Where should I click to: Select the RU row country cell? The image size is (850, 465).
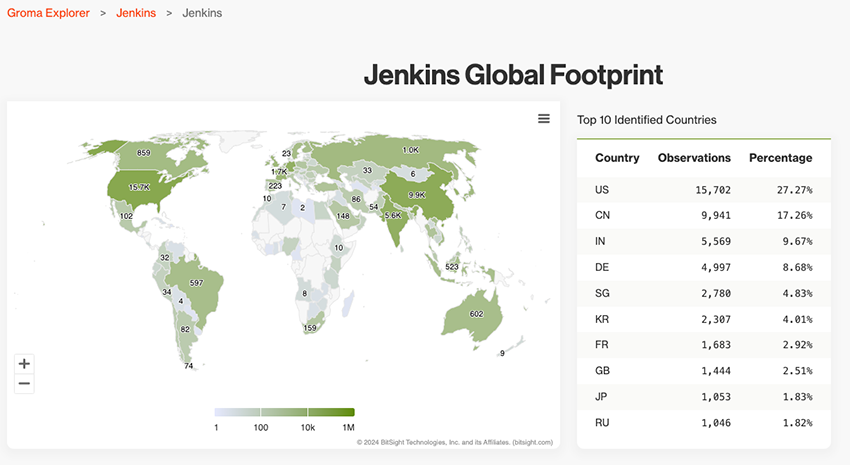click(602, 423)
